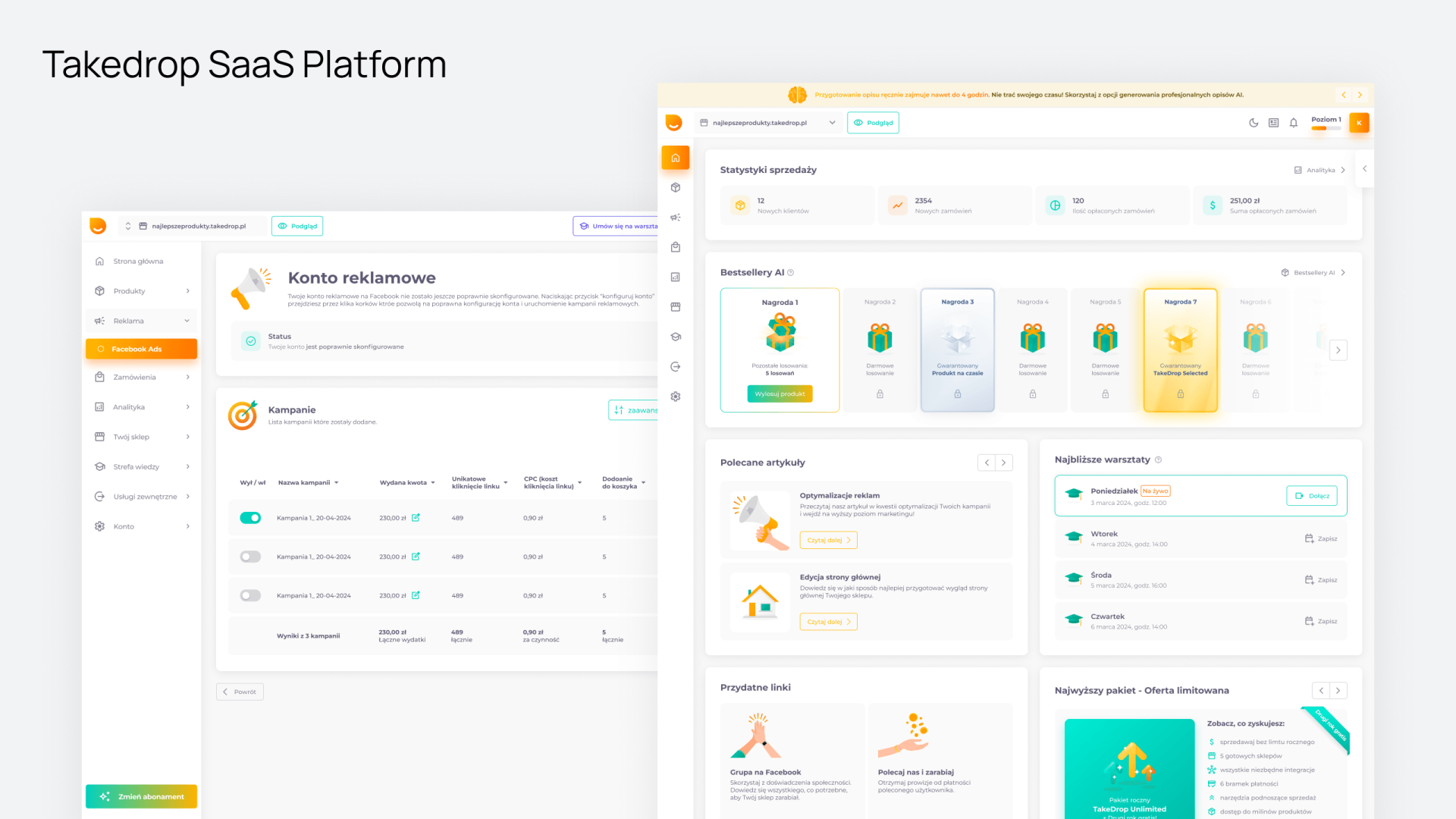Click Dołącz to join Monday workshop

(1312, 496)
